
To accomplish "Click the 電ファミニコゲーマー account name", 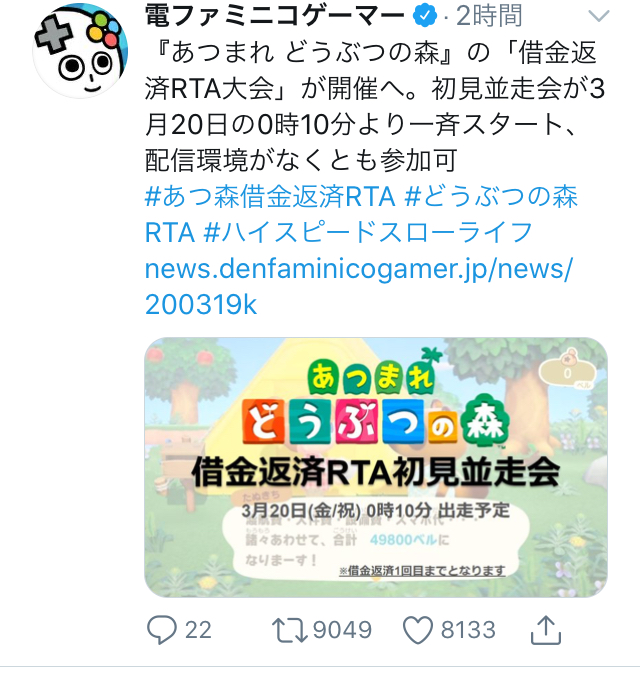I will (x=275, y=16).
